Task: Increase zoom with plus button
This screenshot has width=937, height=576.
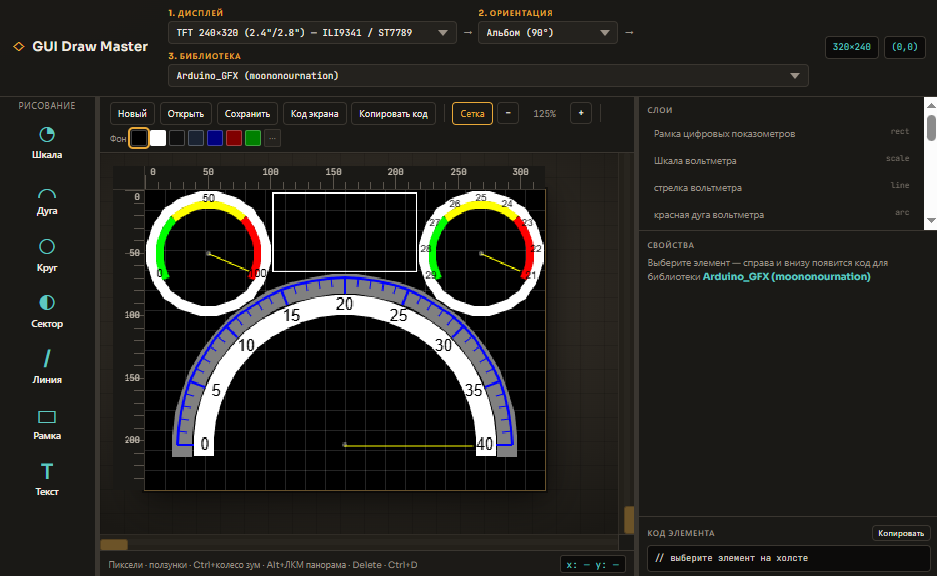Action: pos(581,113)
